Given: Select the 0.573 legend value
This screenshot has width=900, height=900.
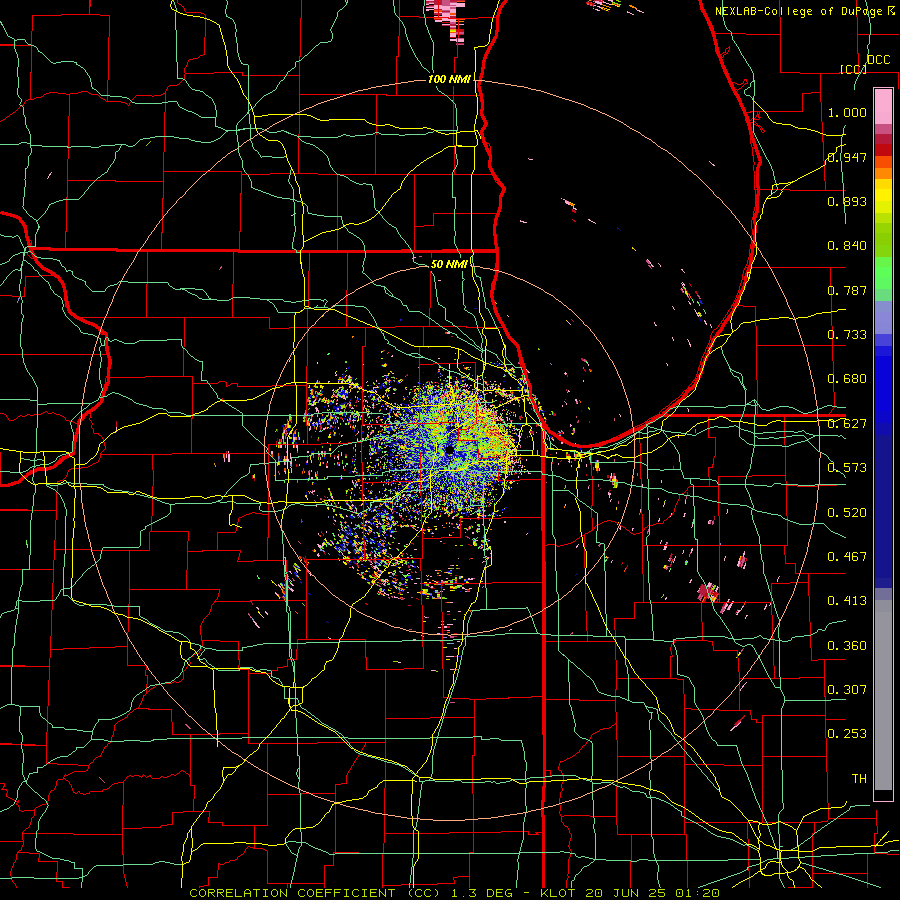Looking at the screenshot, I should tap(847, 468).
